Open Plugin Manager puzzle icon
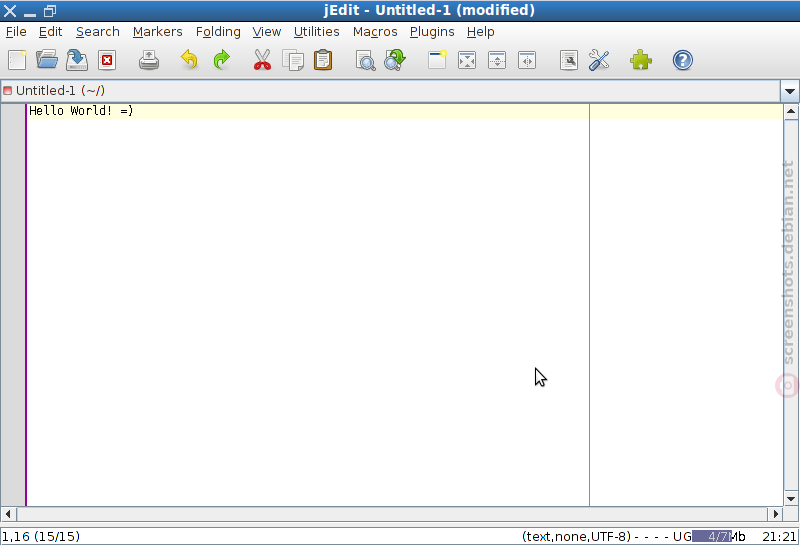This screenshot has height=546, width=800. (641, 60)
